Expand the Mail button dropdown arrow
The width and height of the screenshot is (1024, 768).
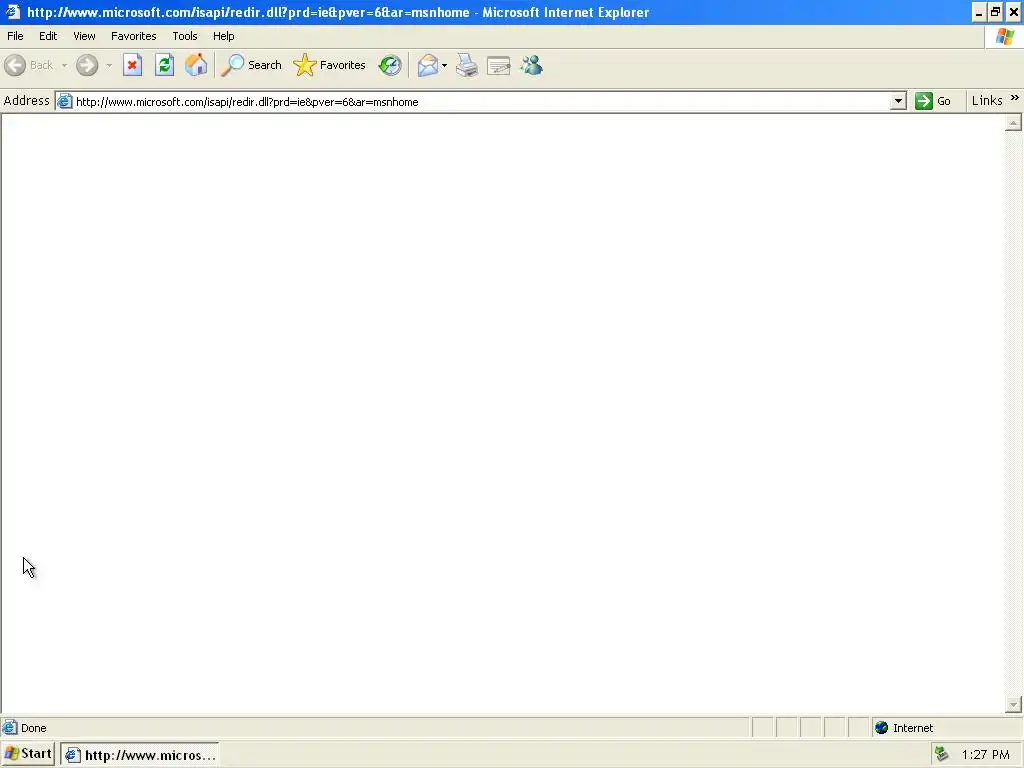point(444,65)
